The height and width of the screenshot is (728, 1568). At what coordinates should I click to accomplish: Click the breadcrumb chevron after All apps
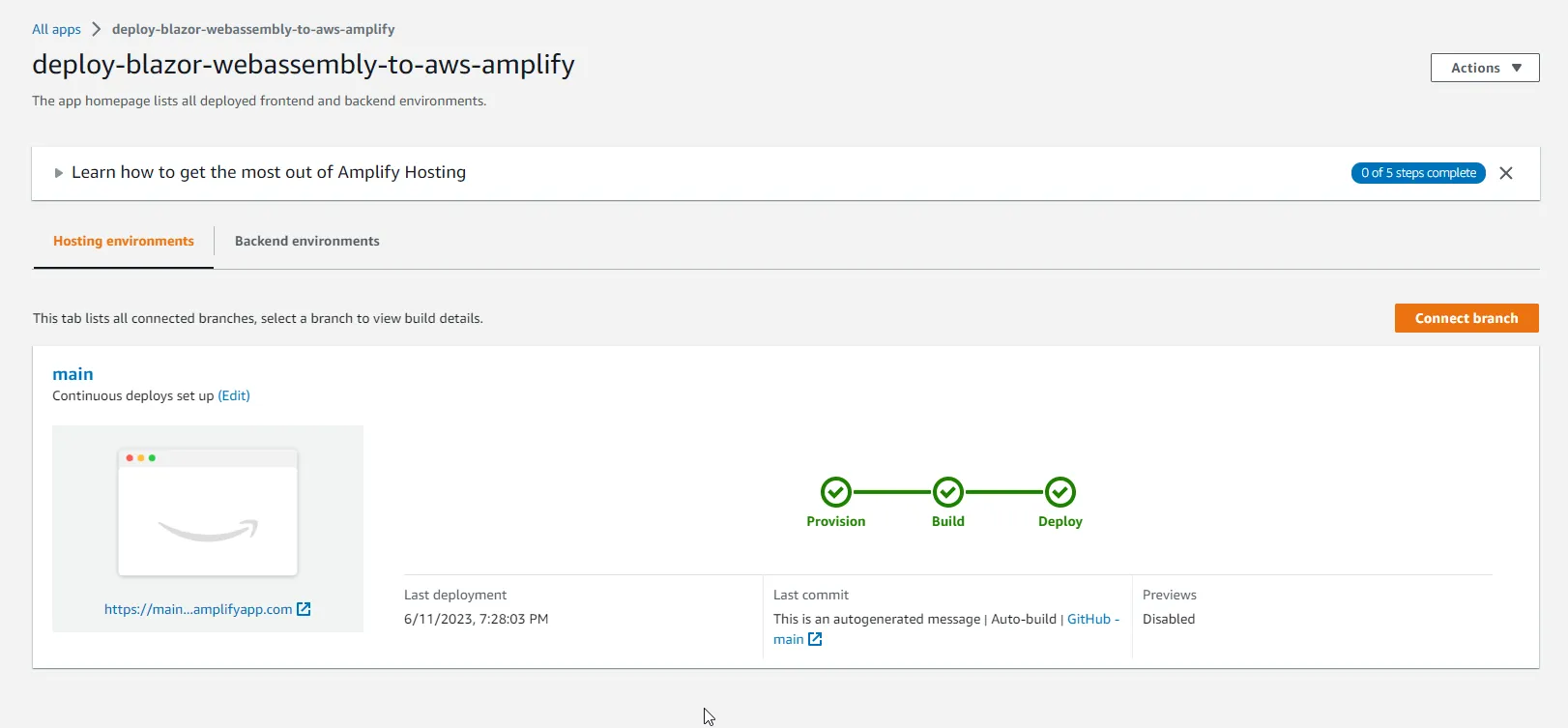95,29
